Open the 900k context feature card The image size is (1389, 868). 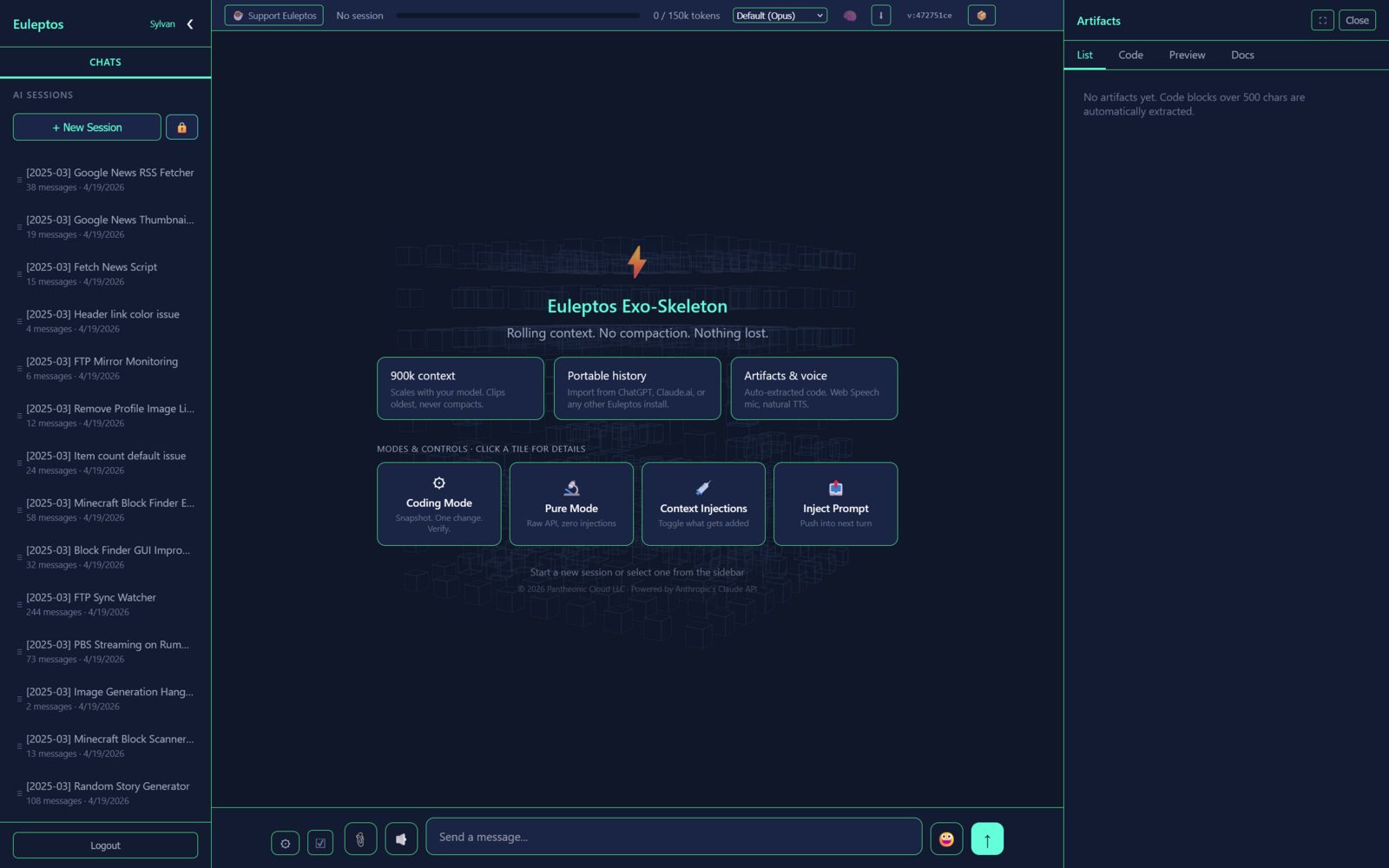coord(460,389)
